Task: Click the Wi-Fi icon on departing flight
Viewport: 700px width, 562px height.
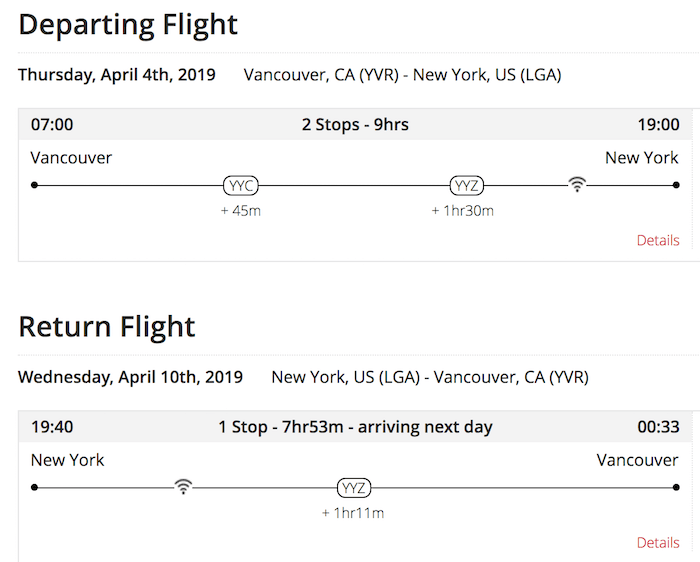Action: (x=577, y=184)
